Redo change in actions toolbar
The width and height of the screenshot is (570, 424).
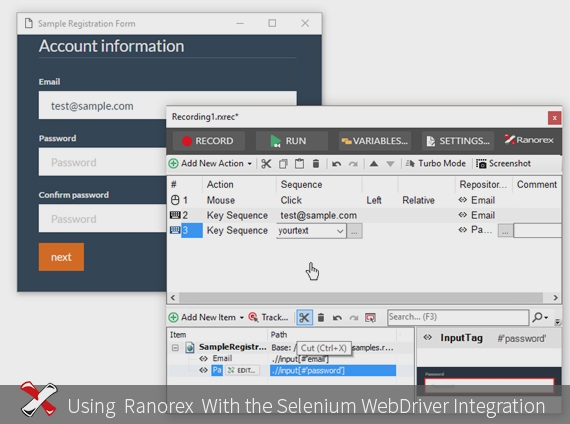(353, 164)
